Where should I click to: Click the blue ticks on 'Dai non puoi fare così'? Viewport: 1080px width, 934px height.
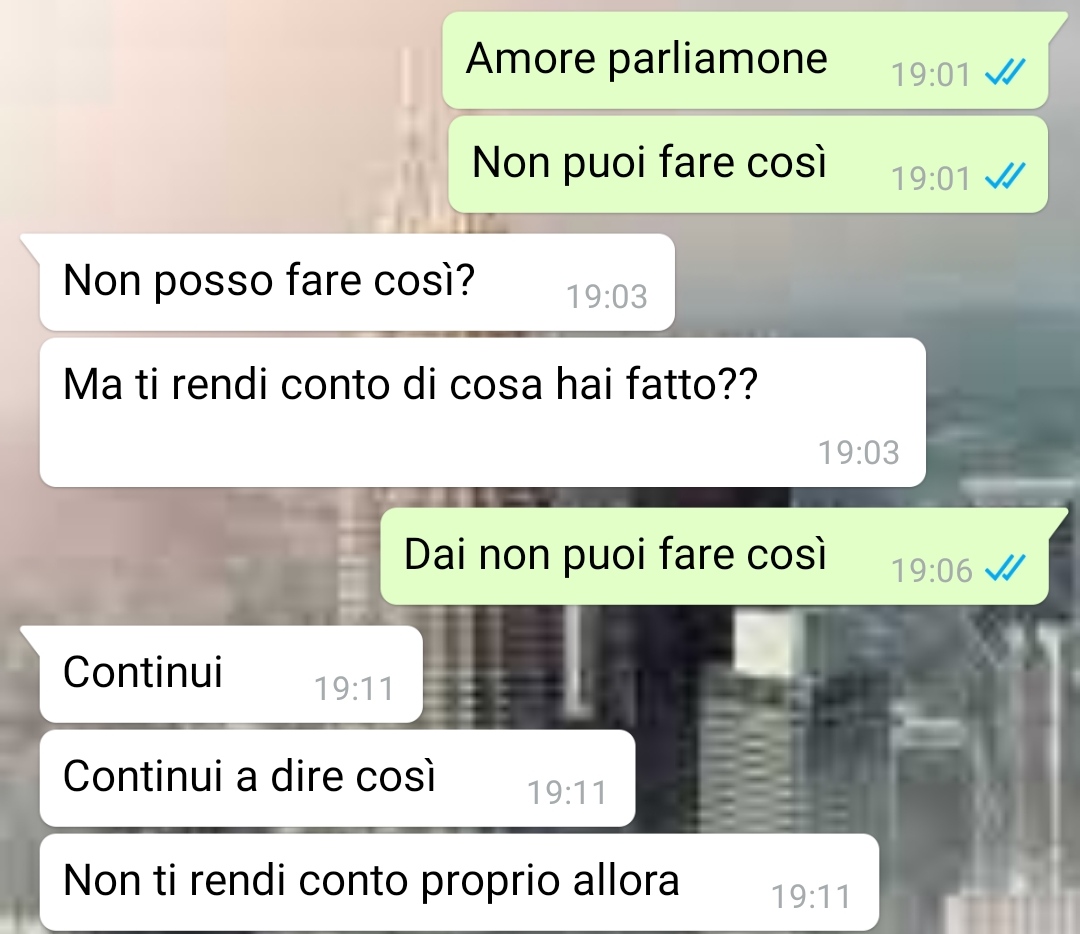coord(1006,568)
